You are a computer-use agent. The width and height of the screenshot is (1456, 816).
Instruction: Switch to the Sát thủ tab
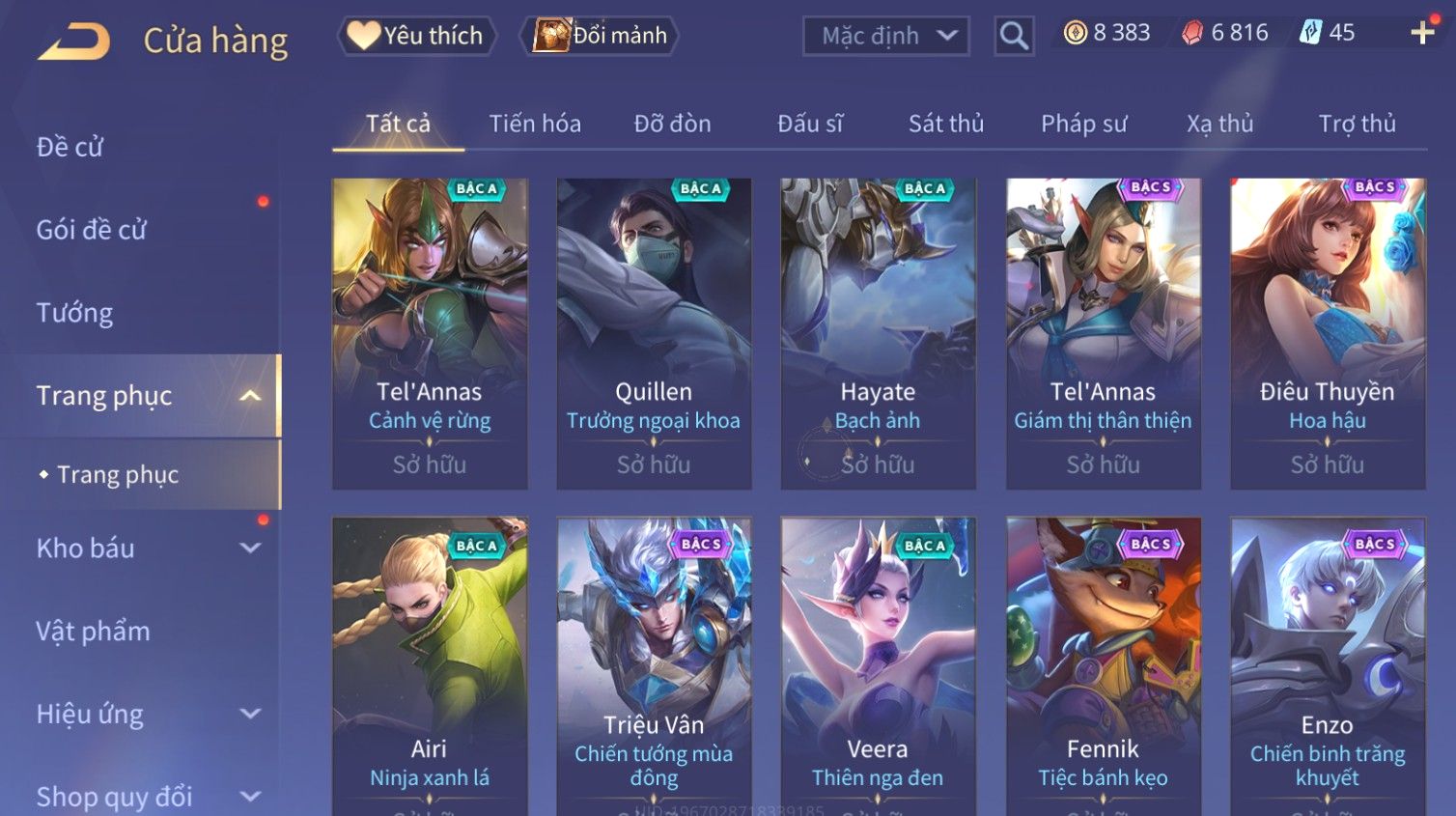(946, 124)
